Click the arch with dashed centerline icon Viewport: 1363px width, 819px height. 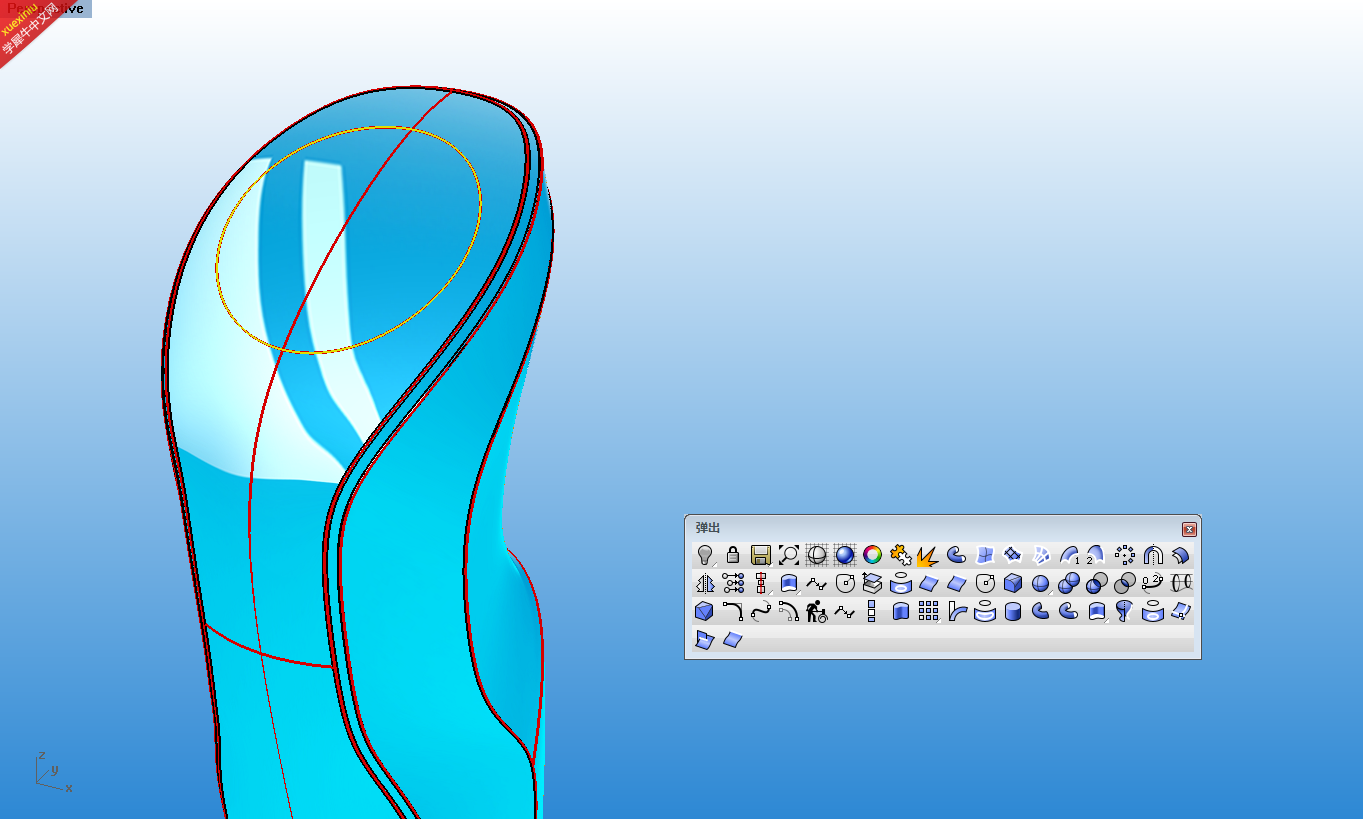pyautogui.click(x=1153, y=555)
